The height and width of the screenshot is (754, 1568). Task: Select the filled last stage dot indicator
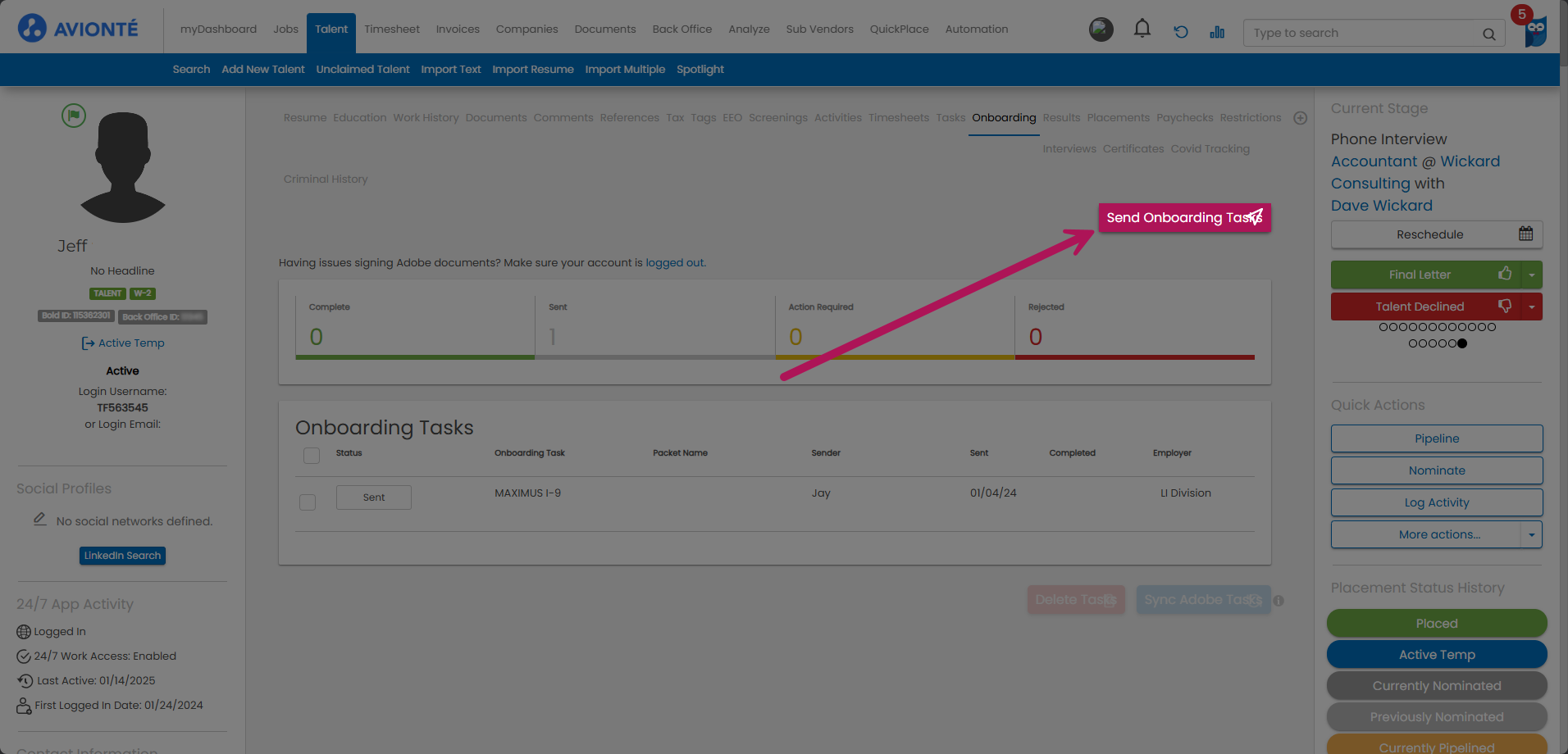point(1462,343)
